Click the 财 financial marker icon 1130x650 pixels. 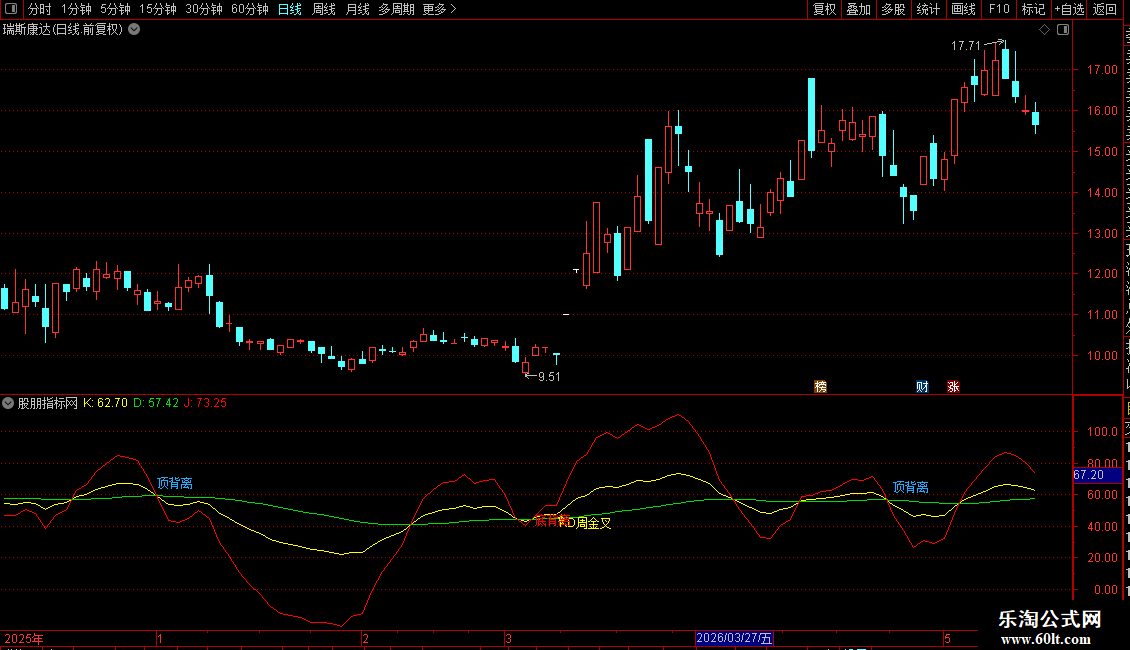[922, 387]
